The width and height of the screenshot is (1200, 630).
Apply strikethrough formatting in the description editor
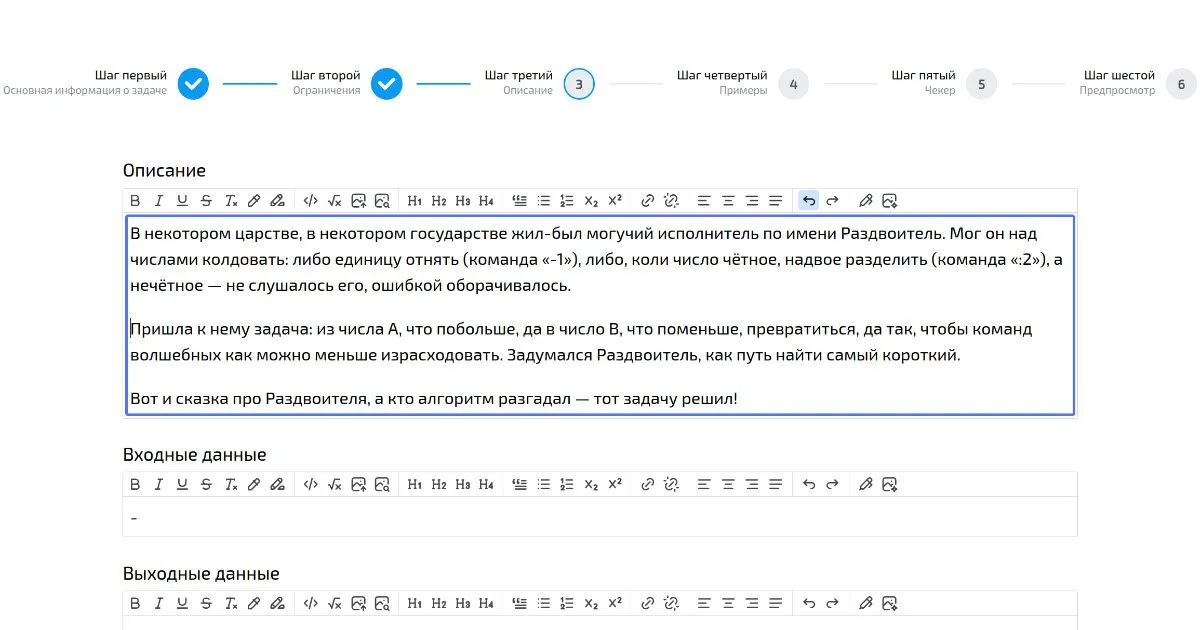204,200
